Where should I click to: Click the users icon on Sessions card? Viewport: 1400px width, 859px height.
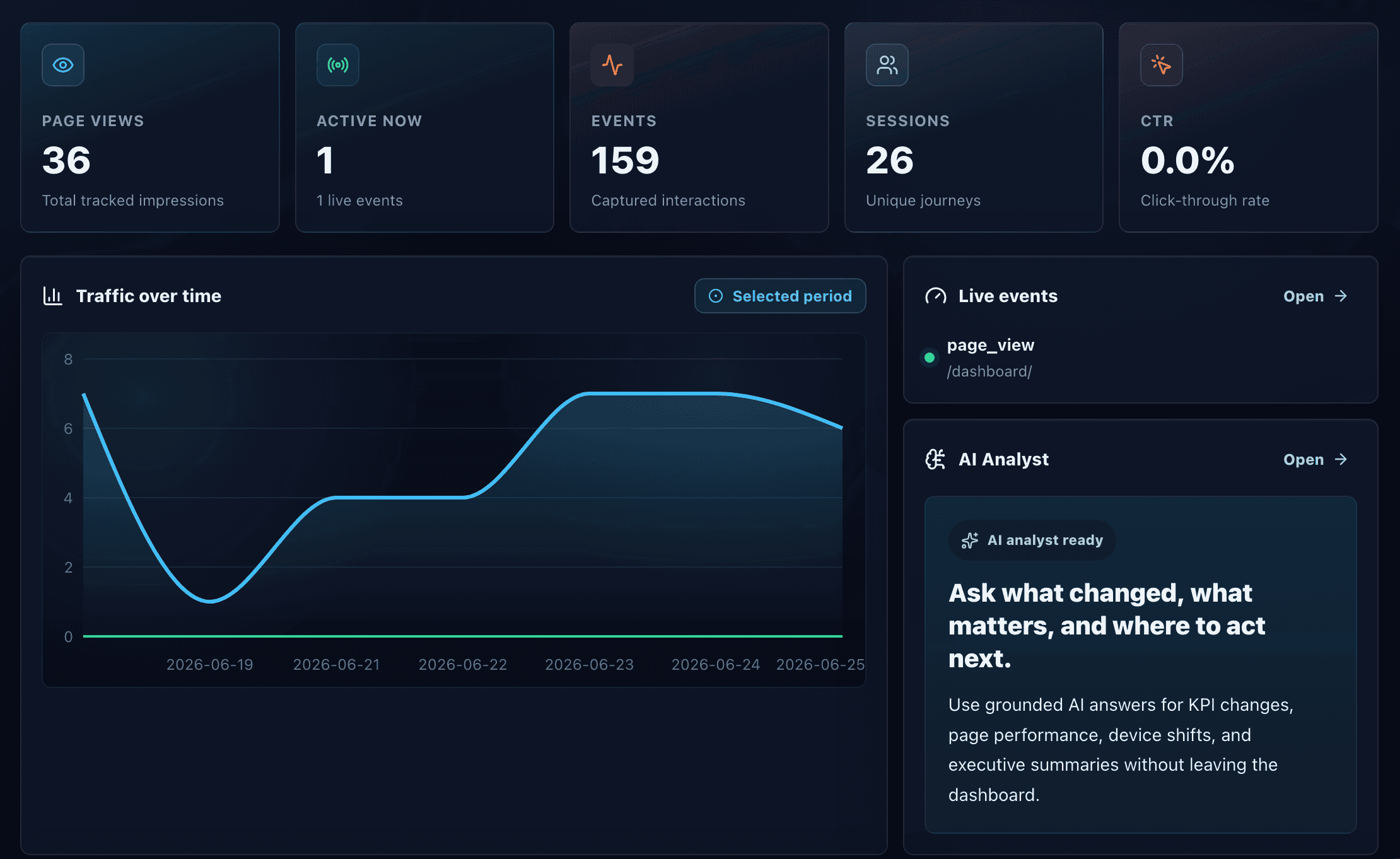pos(887,65)
